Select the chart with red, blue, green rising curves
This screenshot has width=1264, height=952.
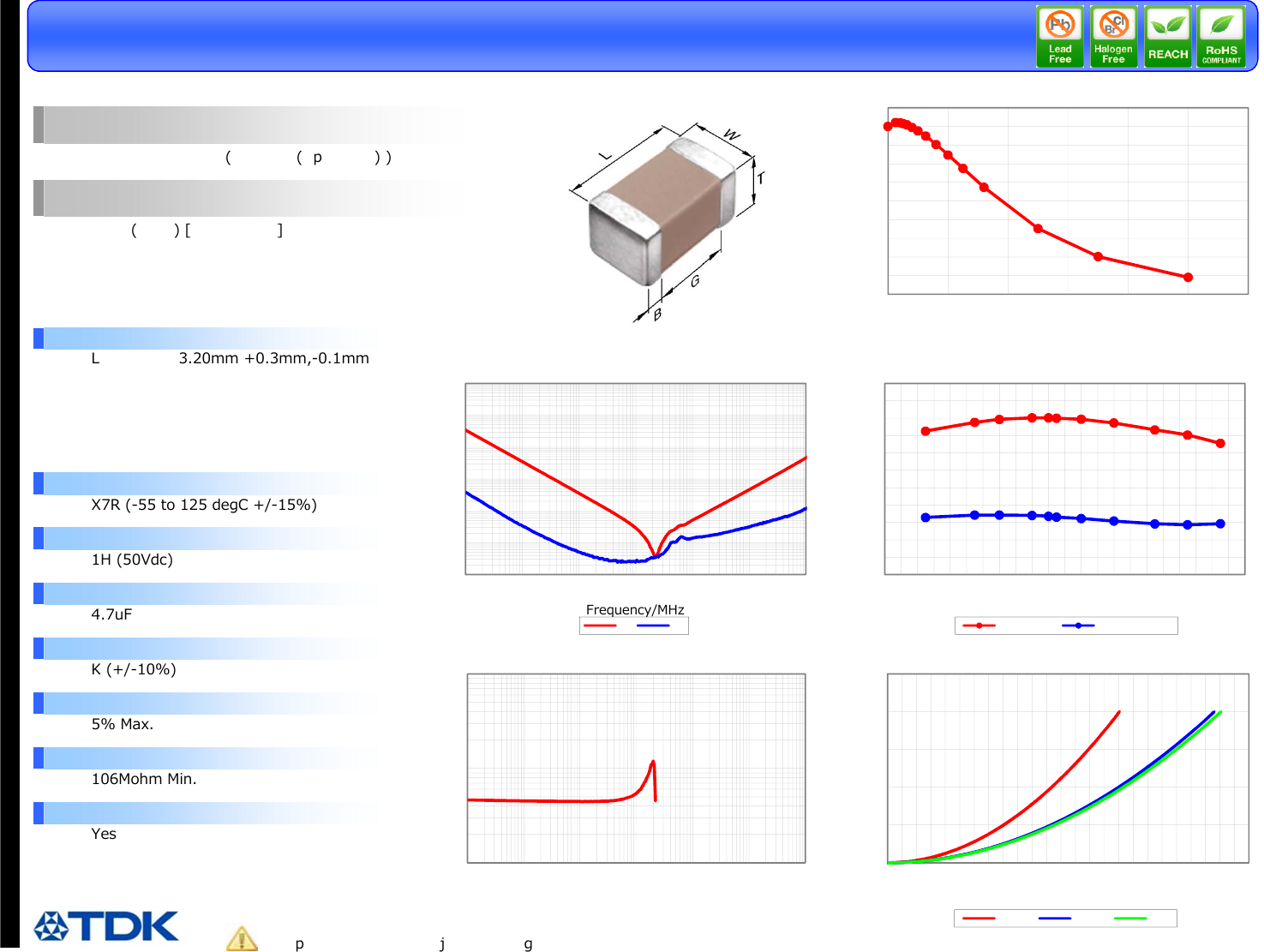(x=1068, y=768)
